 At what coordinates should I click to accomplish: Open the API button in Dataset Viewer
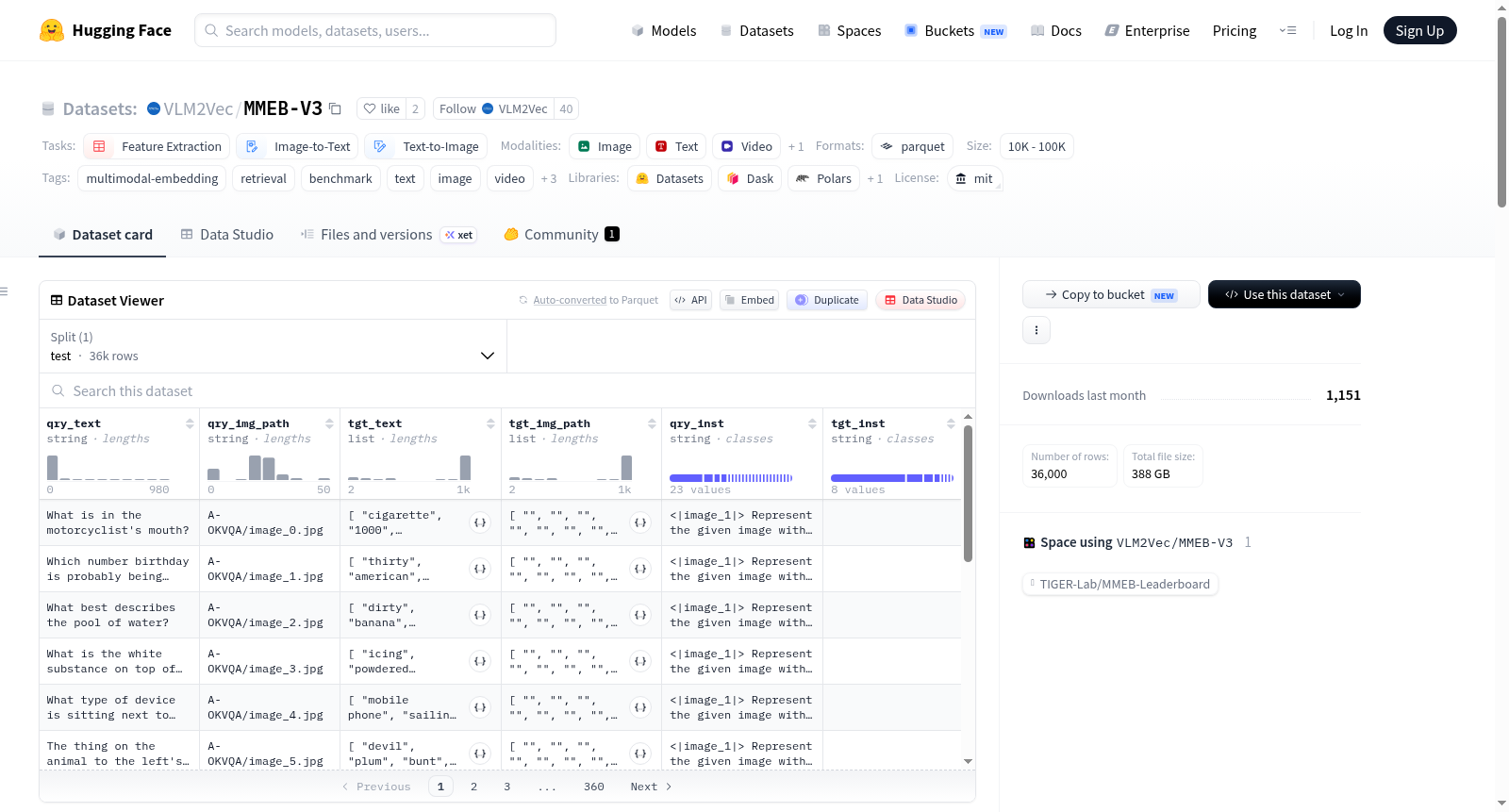coord(690,300)
